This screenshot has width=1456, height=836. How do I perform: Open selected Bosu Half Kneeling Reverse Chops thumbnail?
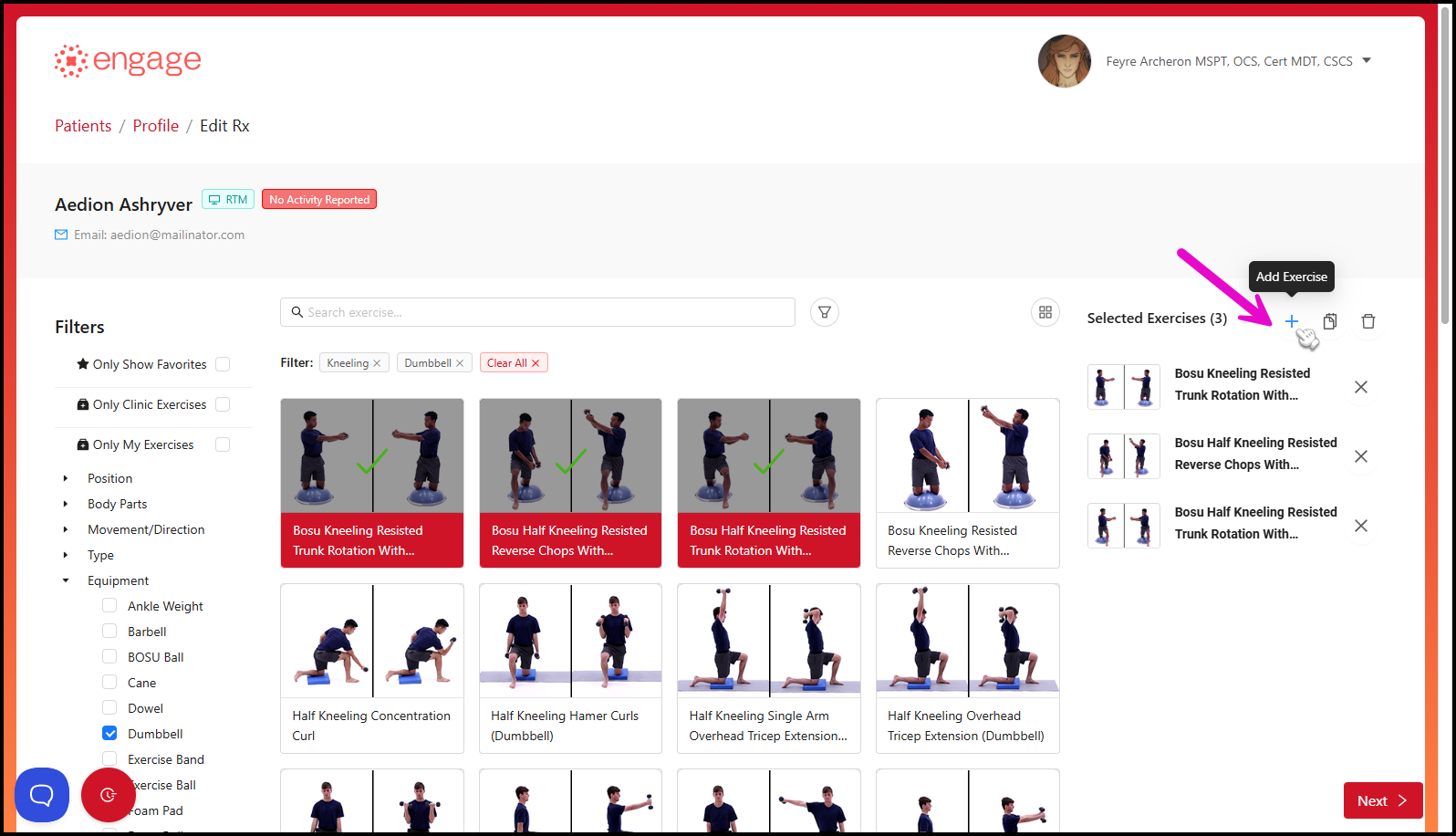tap(1124, 456)
